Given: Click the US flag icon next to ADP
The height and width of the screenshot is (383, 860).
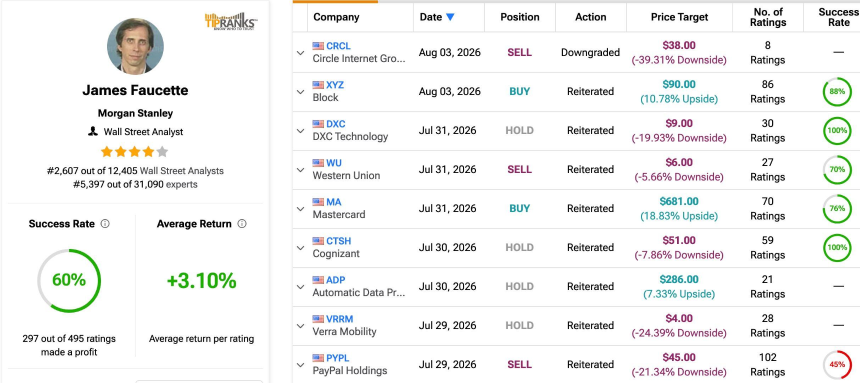Looking at the screenshot, I should [x=318, y=280].
